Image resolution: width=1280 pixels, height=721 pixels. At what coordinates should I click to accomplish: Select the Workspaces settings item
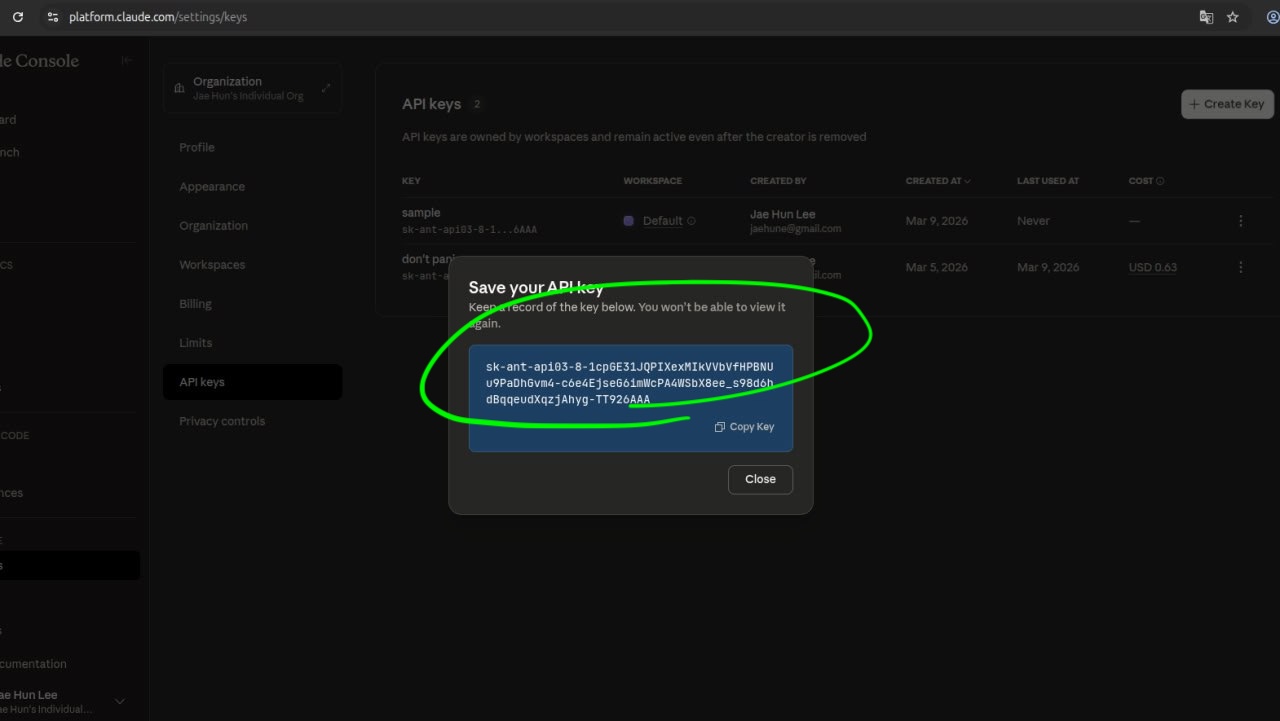click(212, 265)
